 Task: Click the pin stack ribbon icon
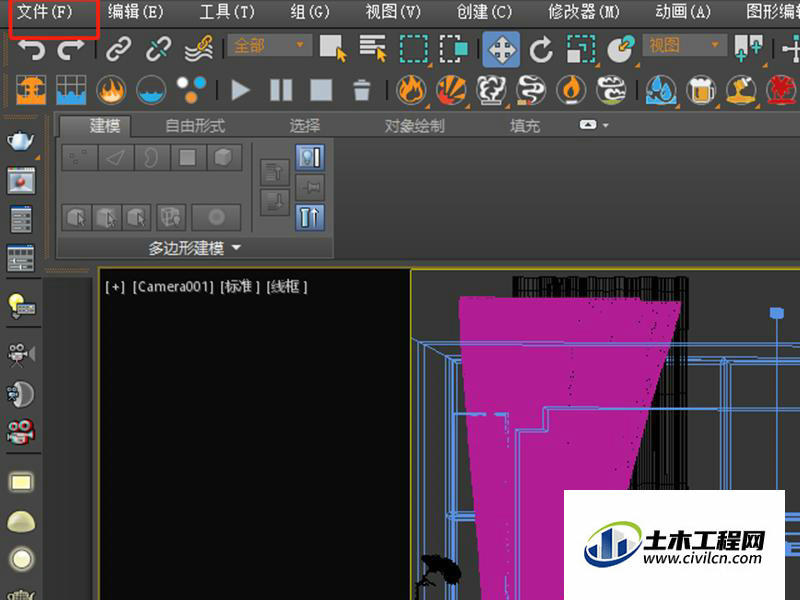click(310, 188)
